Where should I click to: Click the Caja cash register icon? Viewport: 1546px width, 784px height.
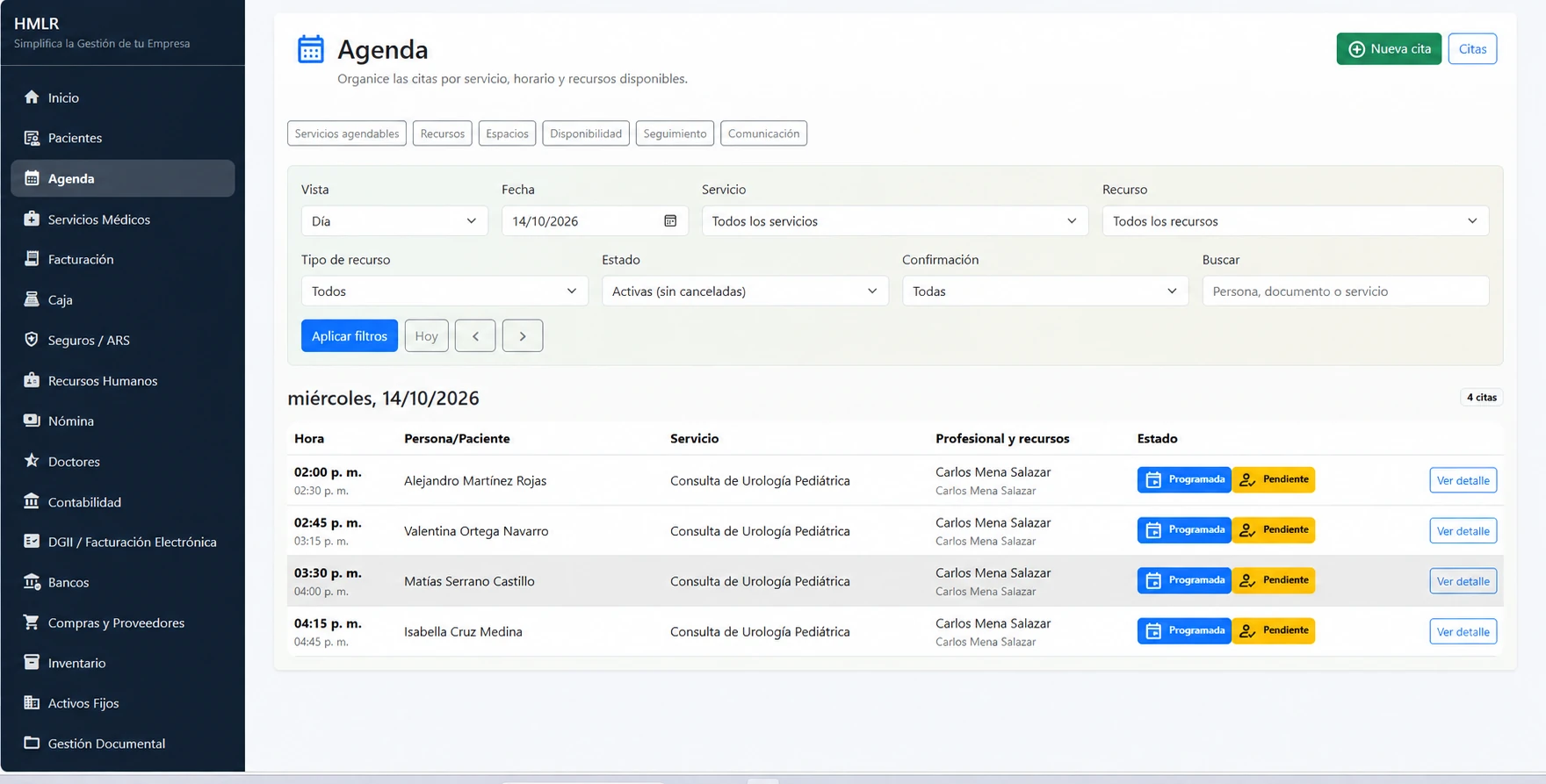(32, 298)
